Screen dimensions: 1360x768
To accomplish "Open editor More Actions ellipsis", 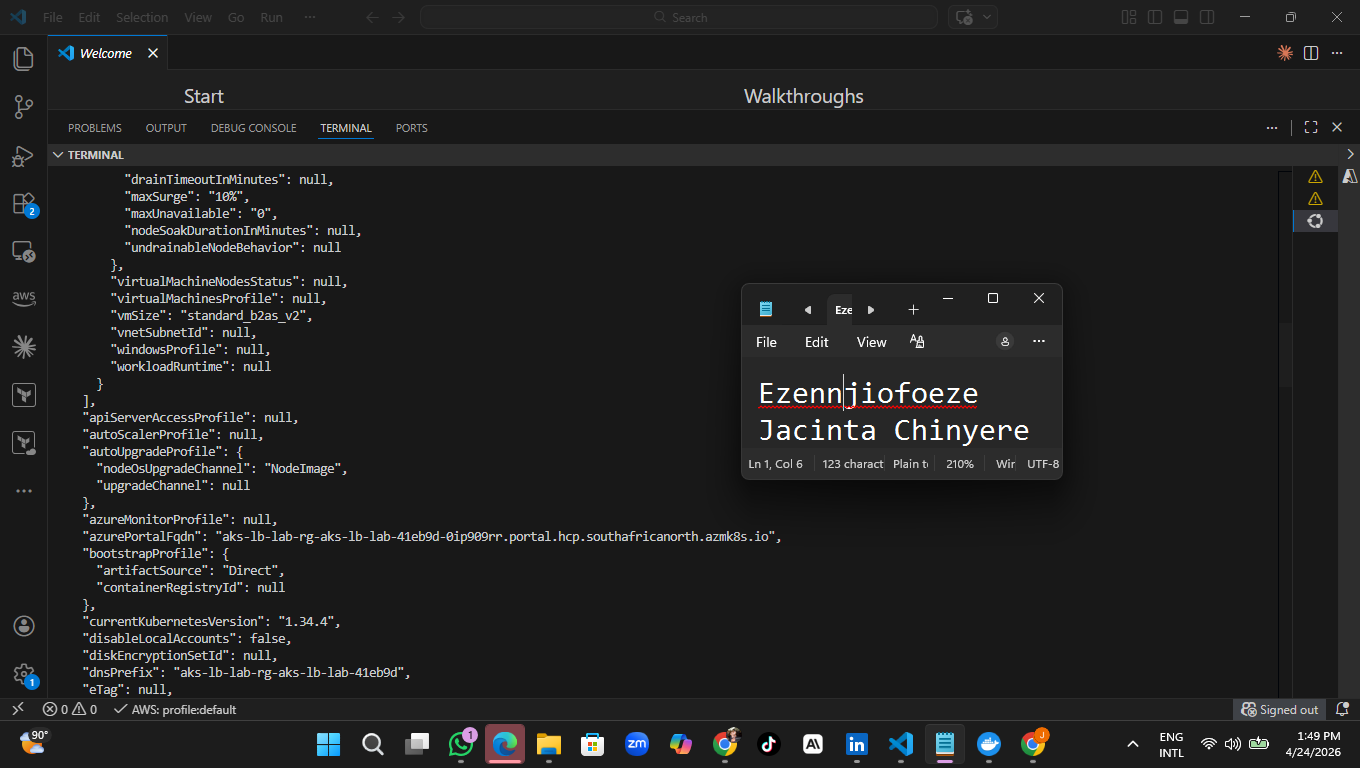I will (x=1337, y=53).
